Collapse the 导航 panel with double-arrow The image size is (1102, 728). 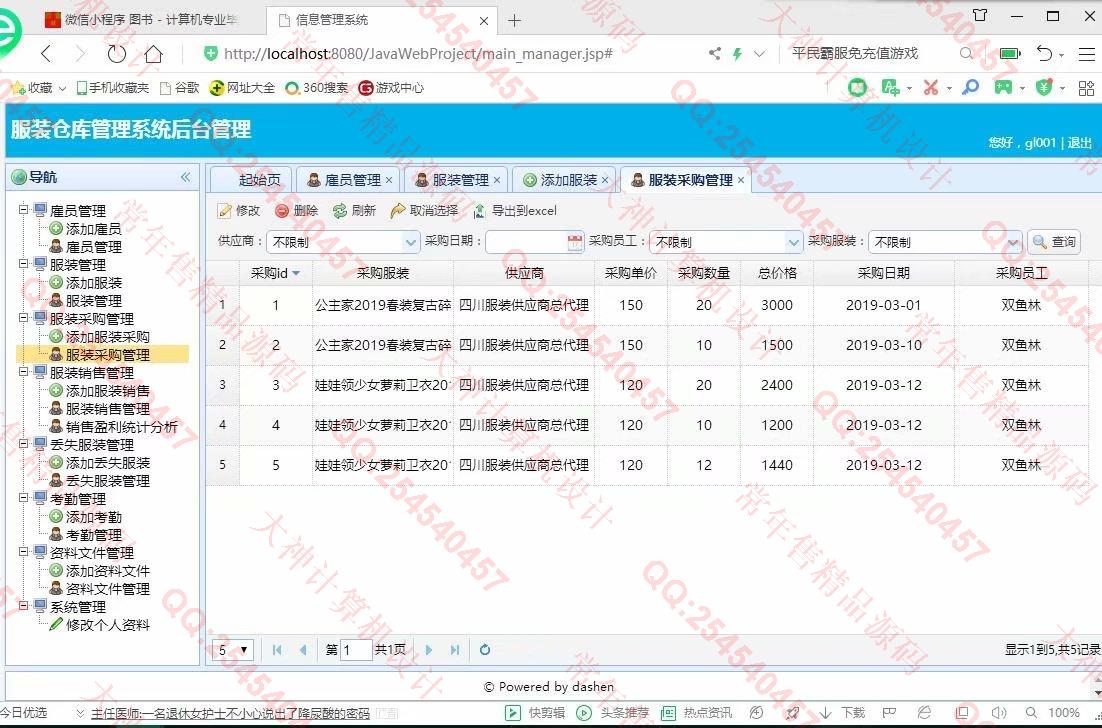[x=186, y=177]
